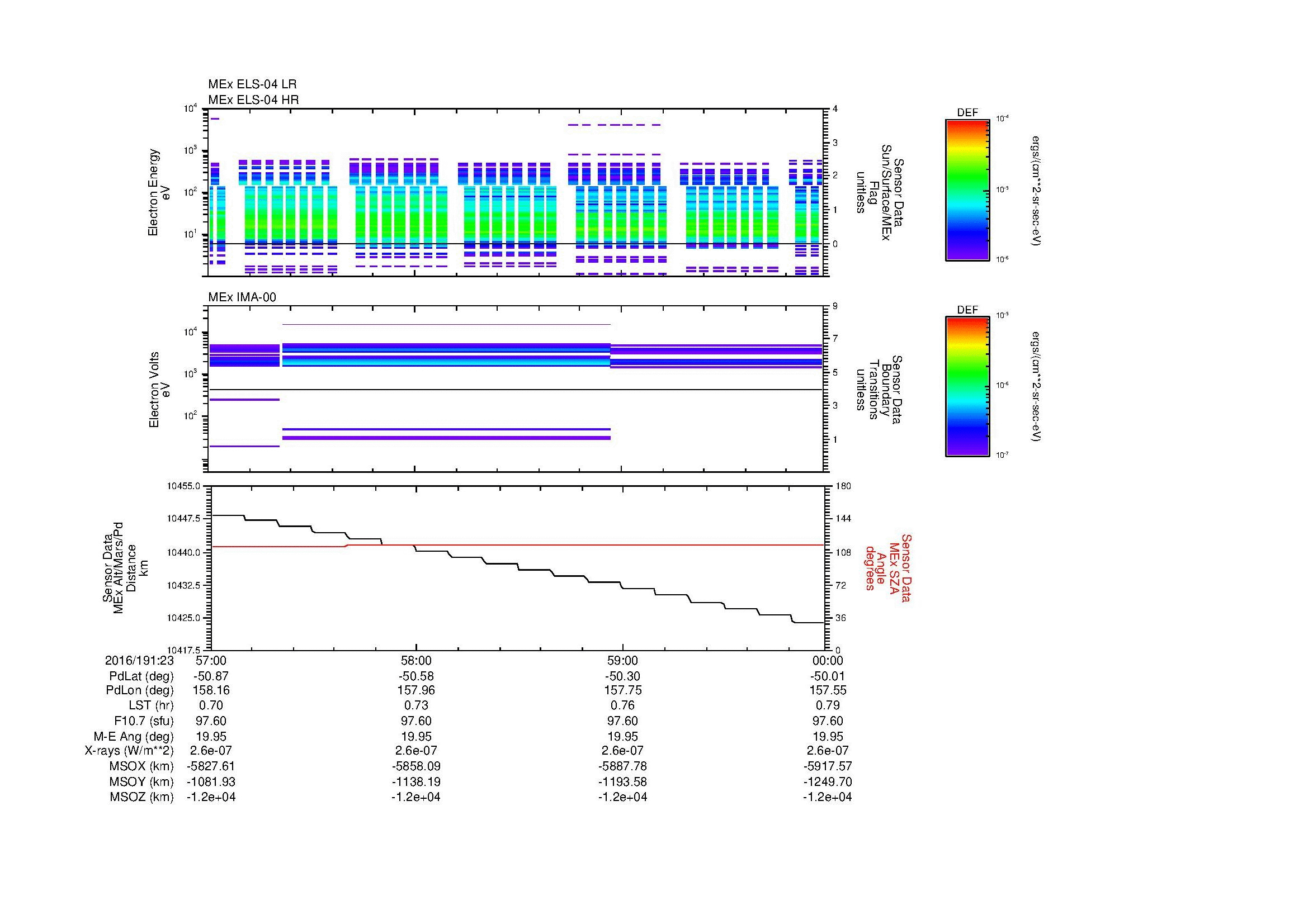Click the 'Electron Volts eV' axis label
This screenshot has width=1308, height=924.
[x=159, y=390]
